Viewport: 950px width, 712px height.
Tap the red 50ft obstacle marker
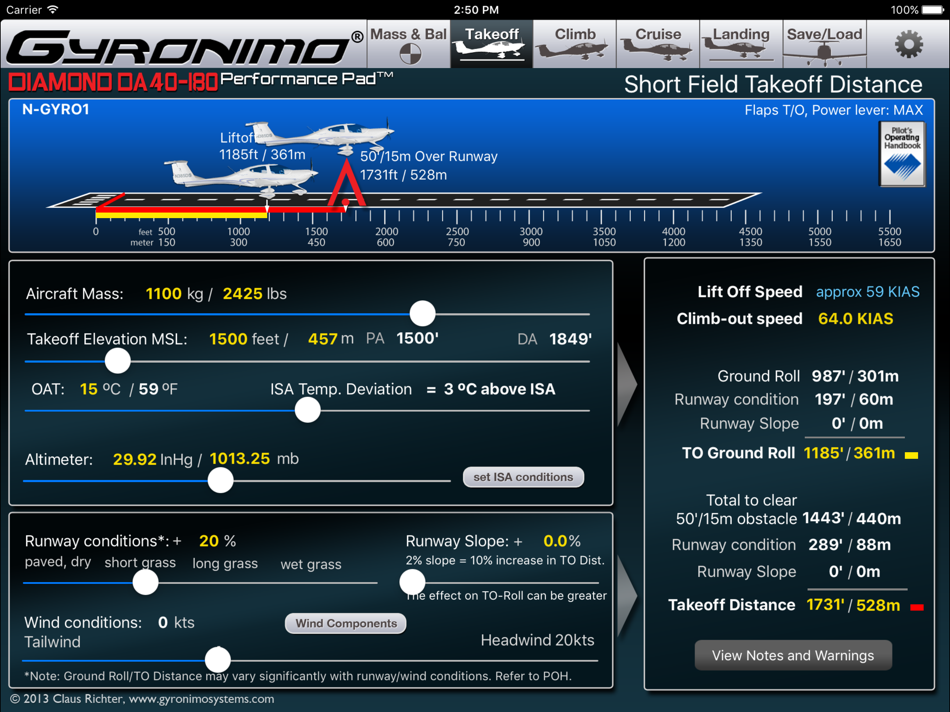coord(347,184)
